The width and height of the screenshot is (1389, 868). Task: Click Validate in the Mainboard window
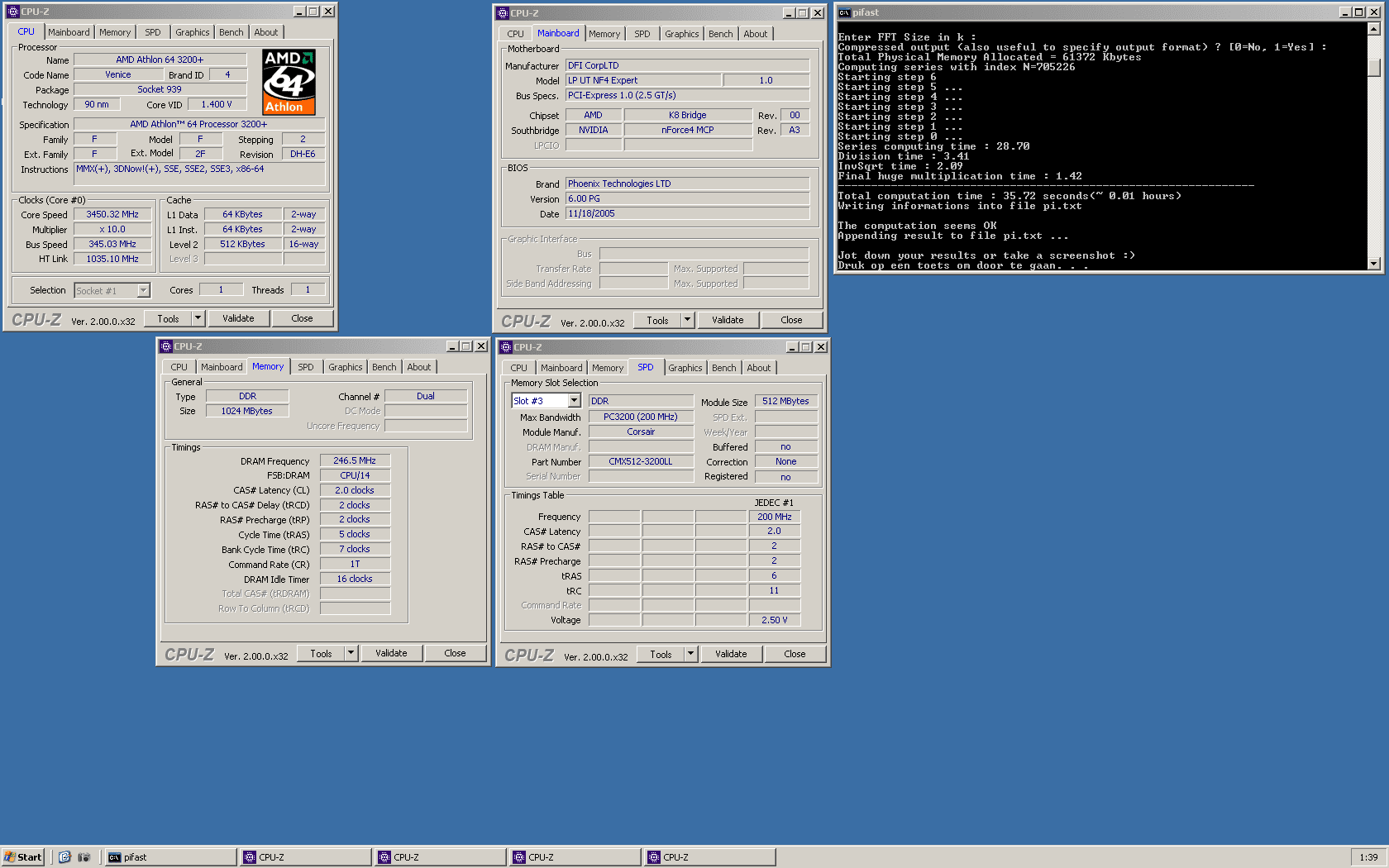point(728,320)
